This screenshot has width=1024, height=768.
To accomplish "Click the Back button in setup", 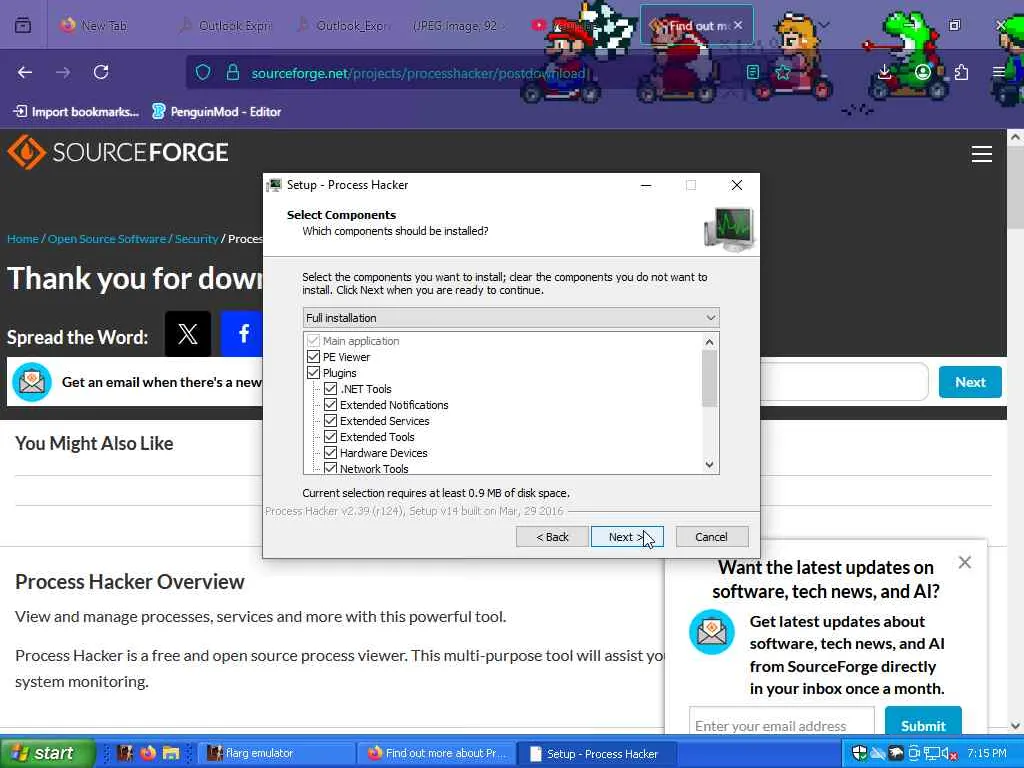I will (x=552, y=537).
